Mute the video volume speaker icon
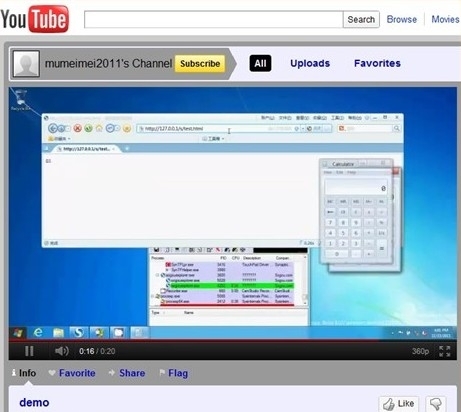 tap(61, 351)
